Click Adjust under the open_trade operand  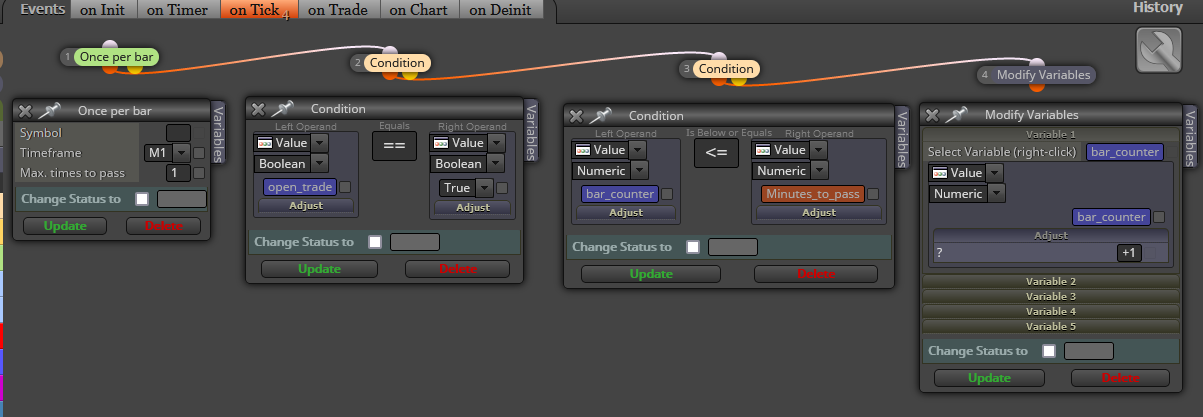tap(306, 205)
